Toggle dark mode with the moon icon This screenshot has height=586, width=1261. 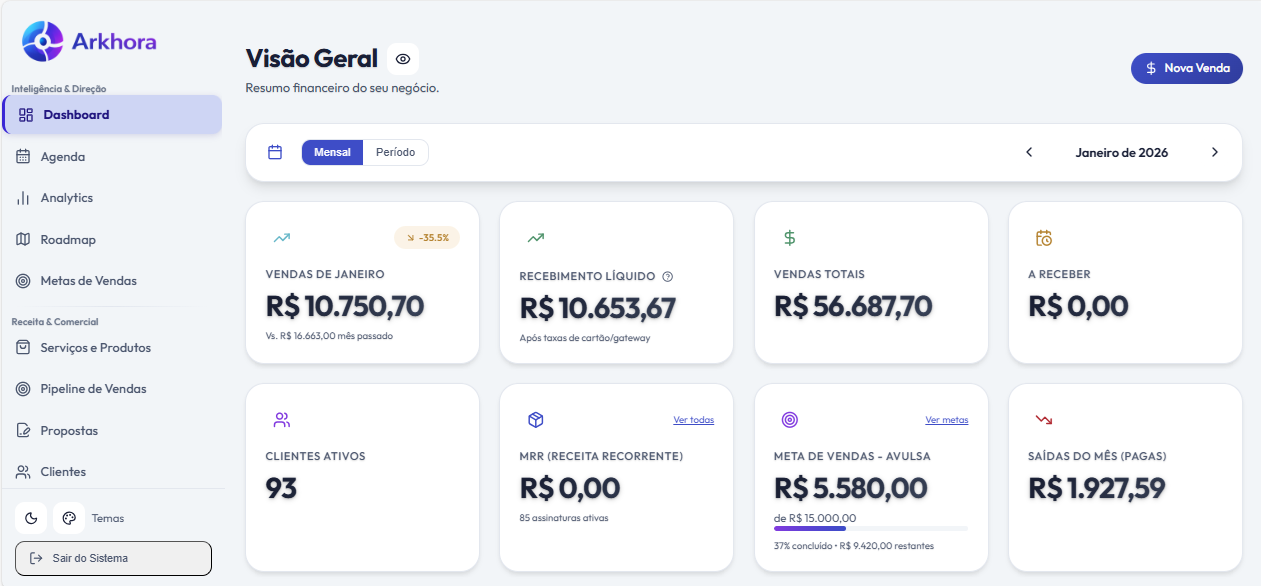(x=30, y=518)
